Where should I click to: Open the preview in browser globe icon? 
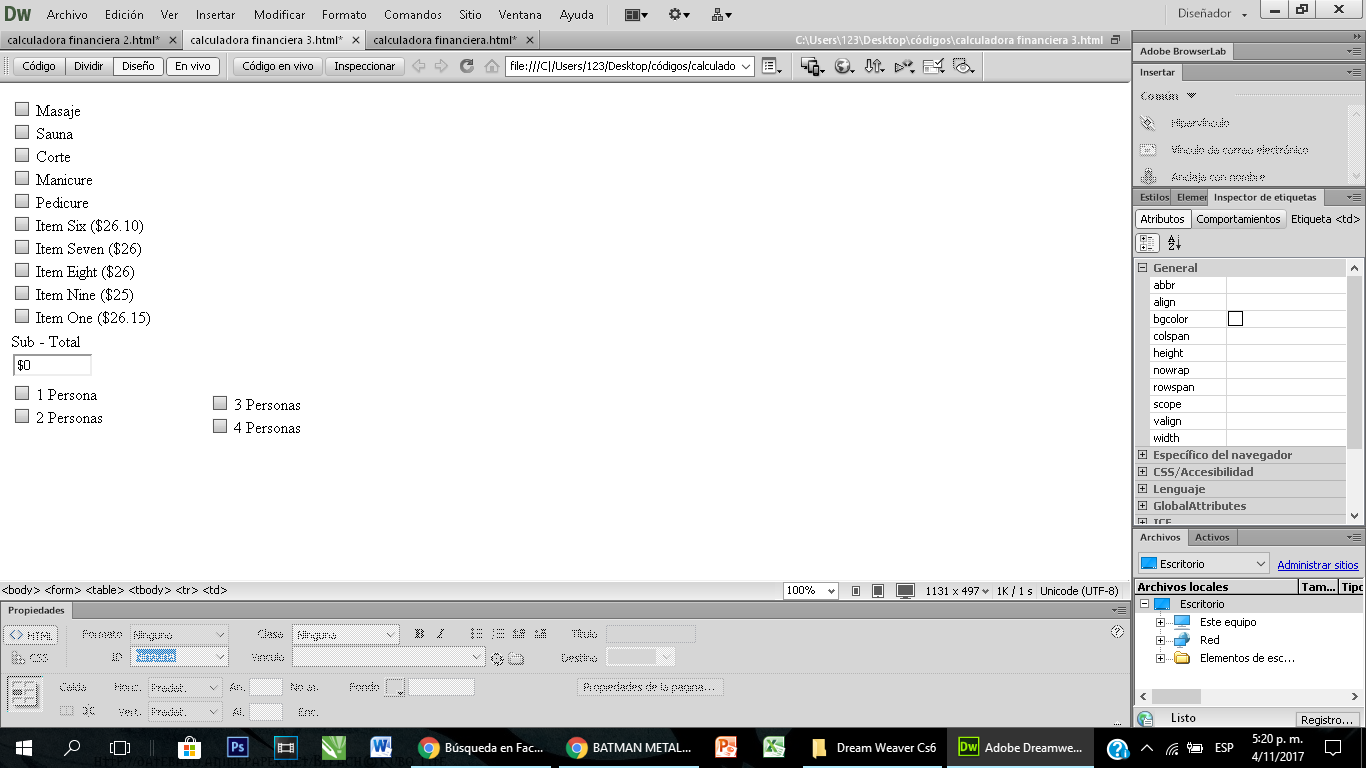point(844,66)
